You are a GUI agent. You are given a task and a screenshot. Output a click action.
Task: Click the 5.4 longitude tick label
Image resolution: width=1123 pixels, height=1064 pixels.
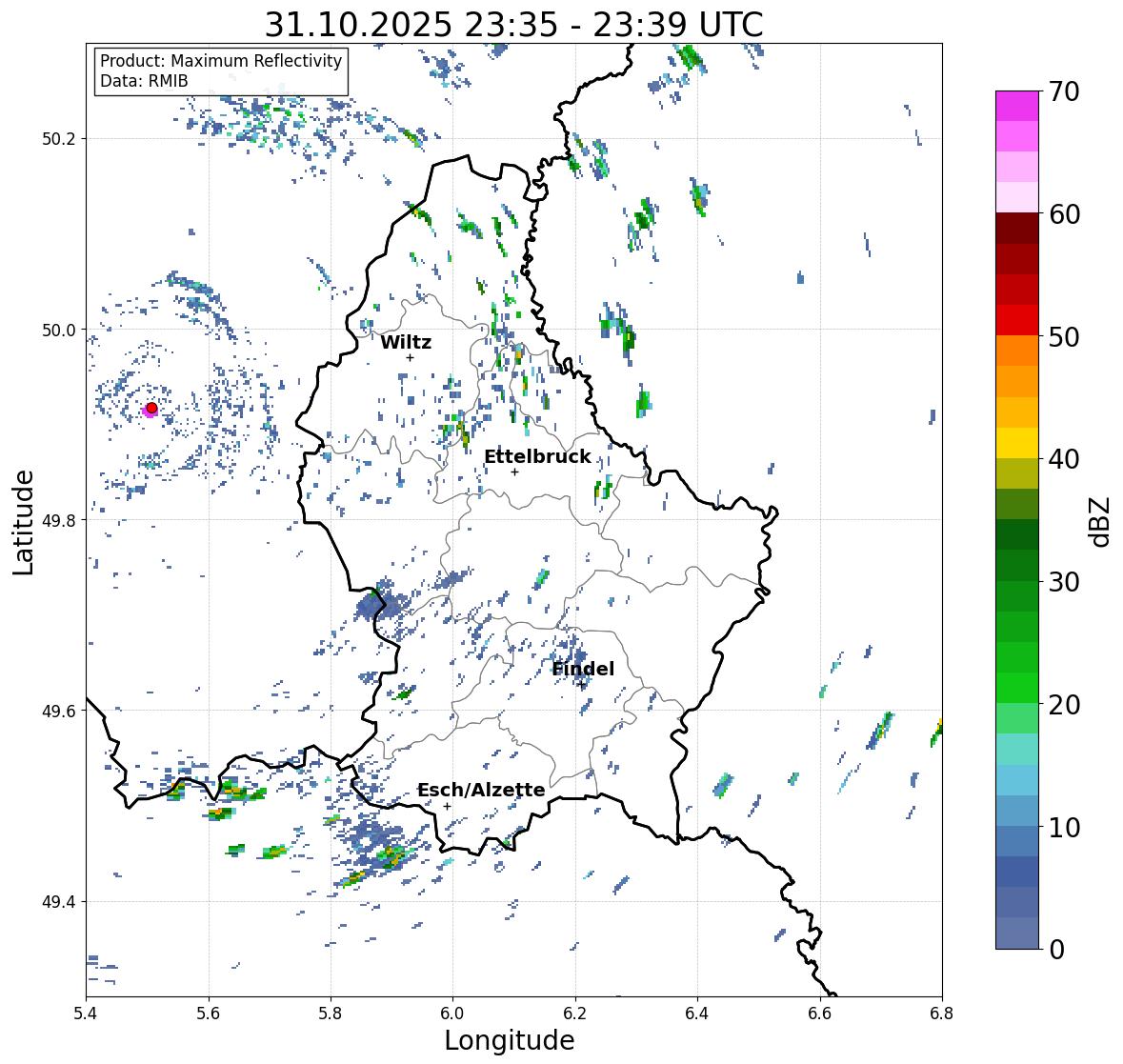pyautogui.click(x=86, y=1014)
